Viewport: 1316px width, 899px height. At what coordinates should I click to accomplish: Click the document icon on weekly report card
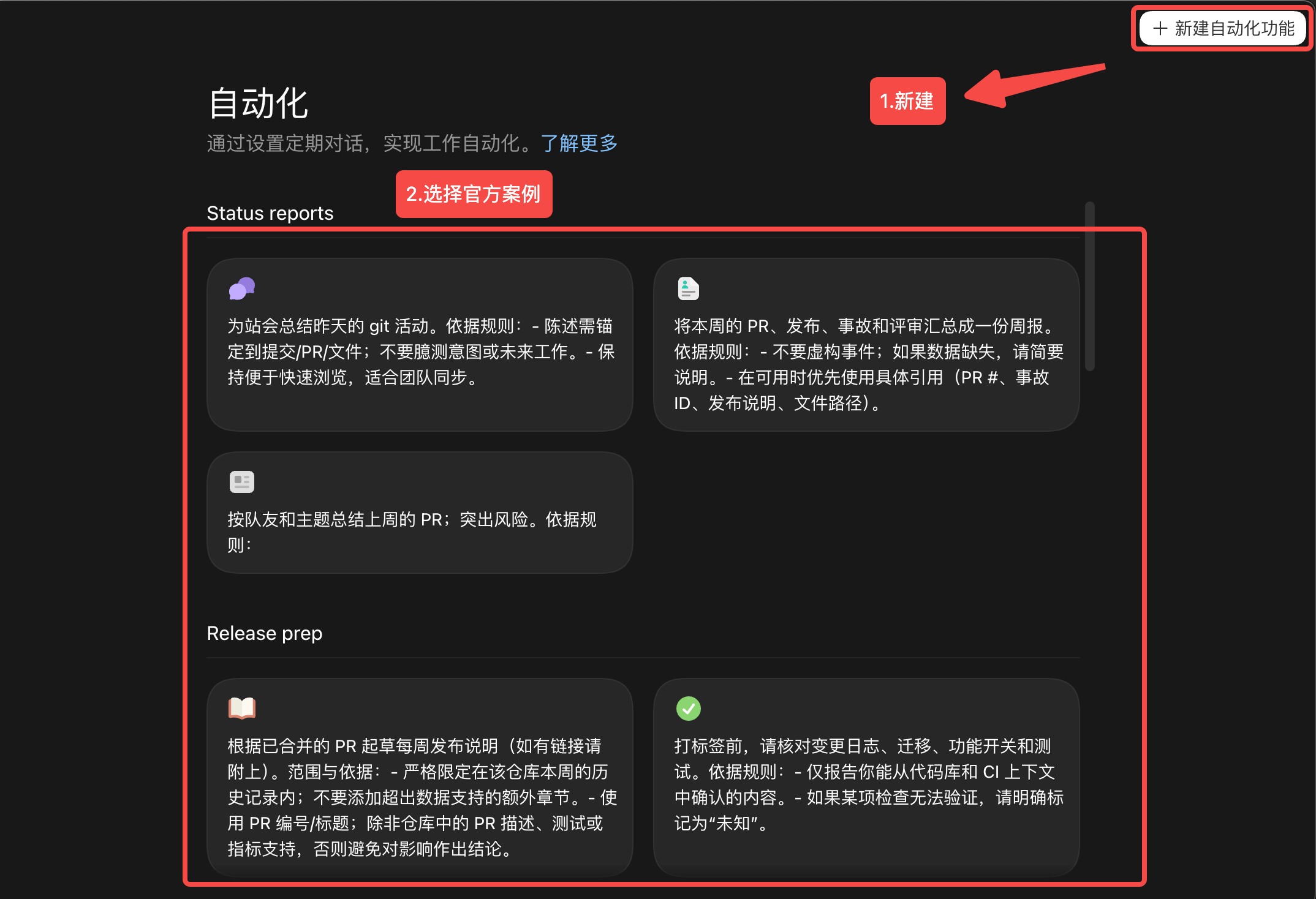[x=688, y=288]
